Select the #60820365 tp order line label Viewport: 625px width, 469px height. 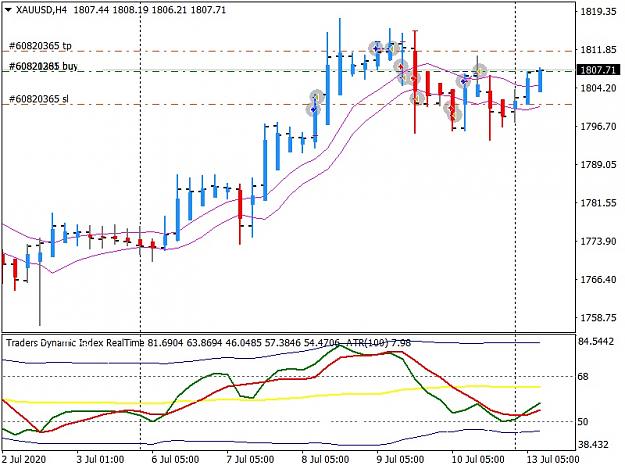[40, 46]
